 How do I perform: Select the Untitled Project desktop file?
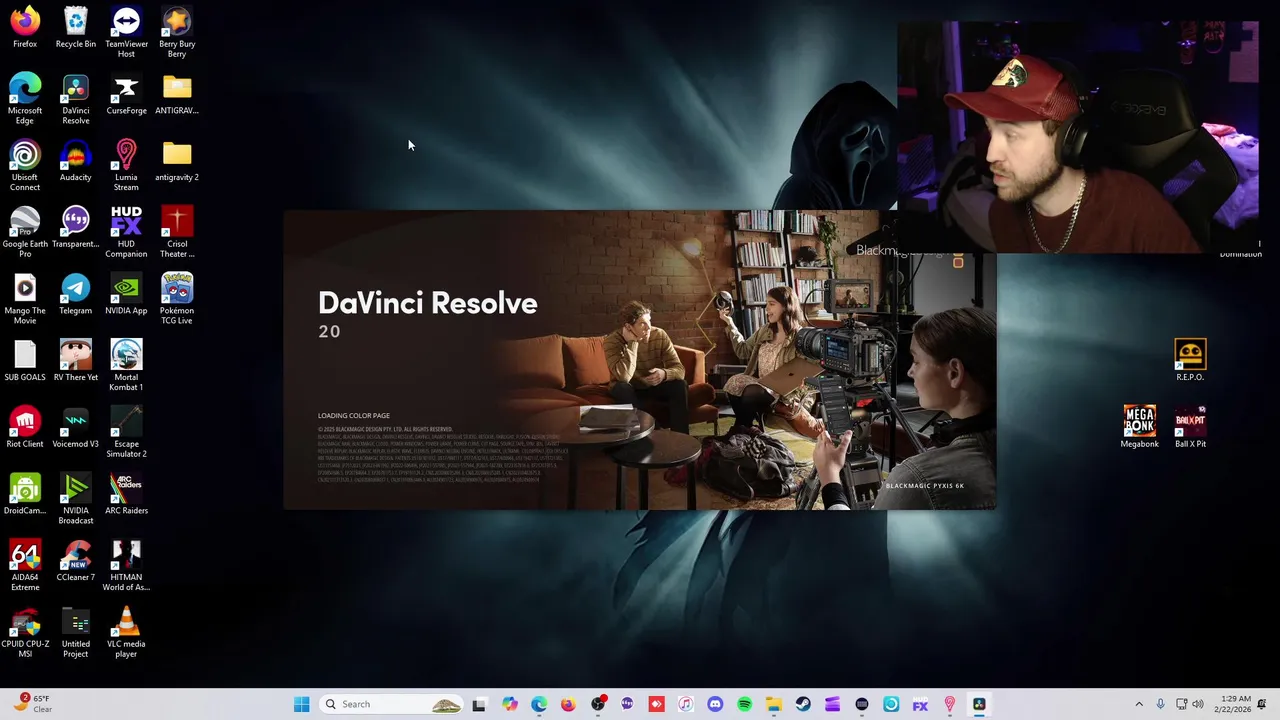point(76,633)
